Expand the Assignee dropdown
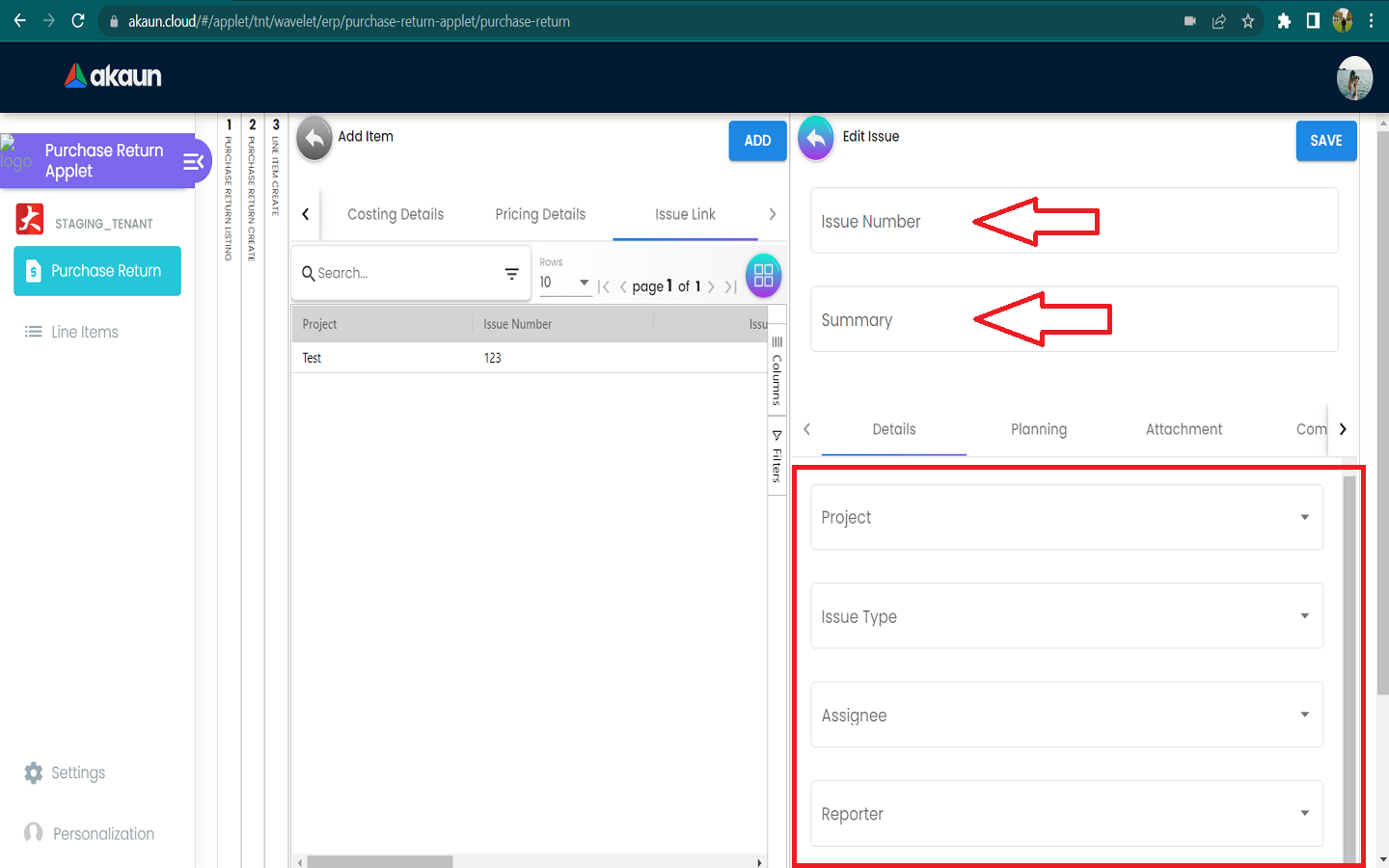 1067,715
